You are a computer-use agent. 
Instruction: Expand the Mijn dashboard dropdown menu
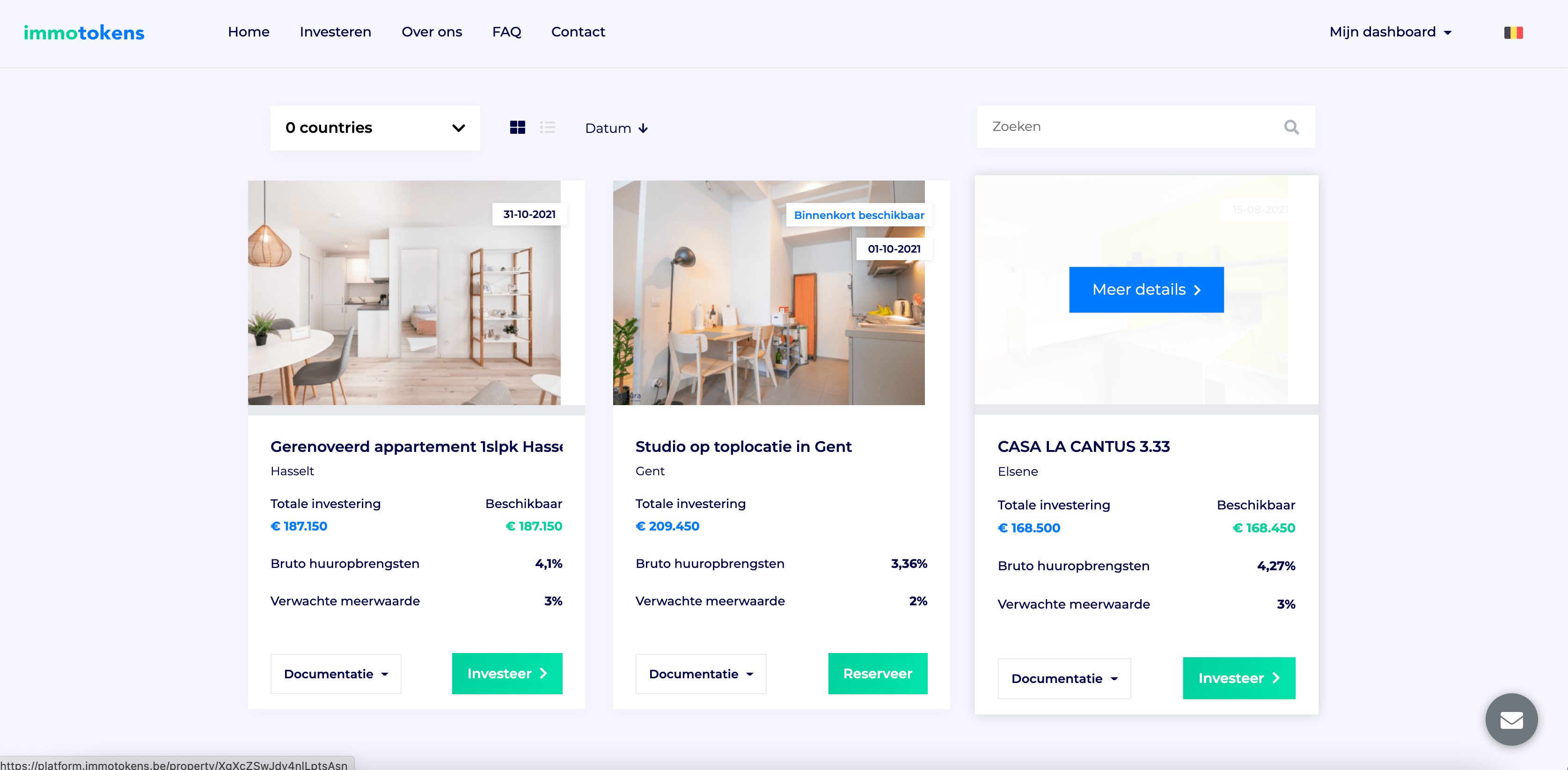[x=1391, y=32]
